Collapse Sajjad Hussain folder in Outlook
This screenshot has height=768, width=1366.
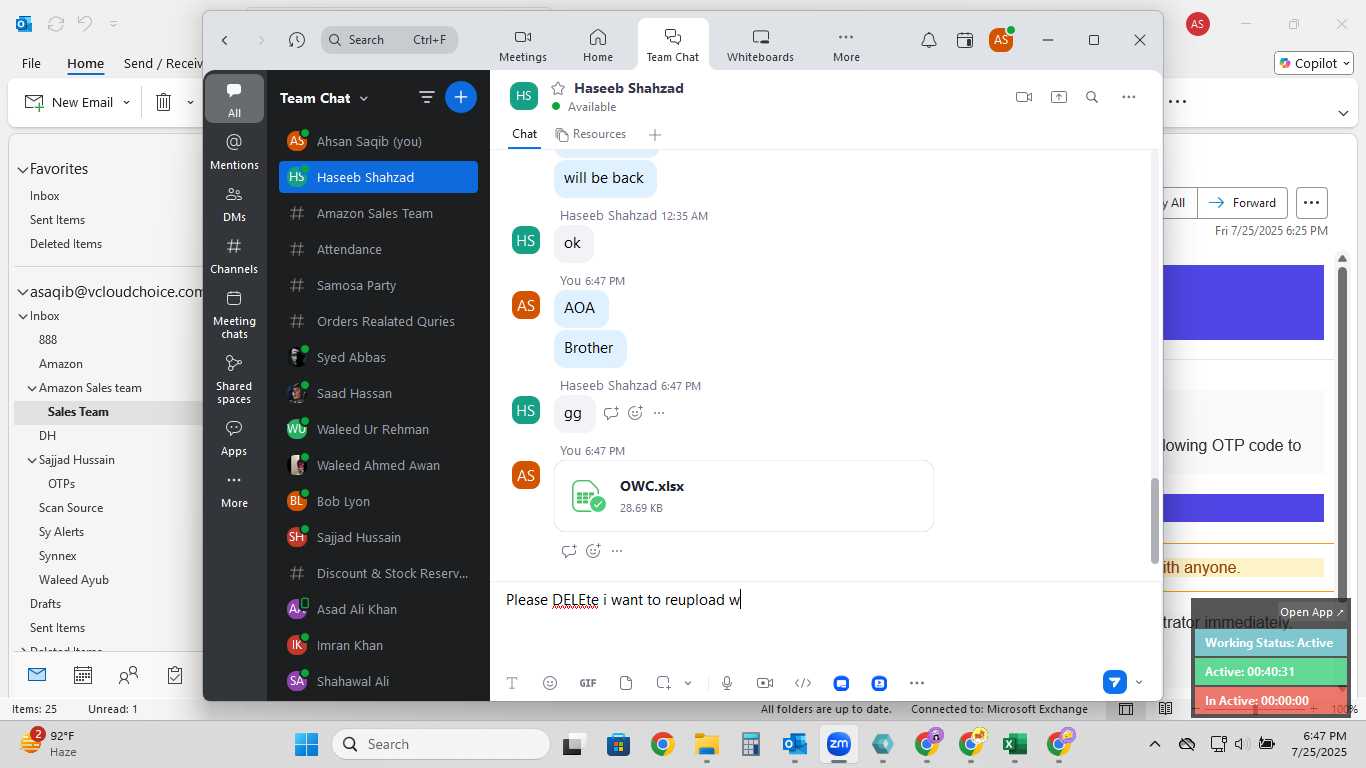(32, 460)
